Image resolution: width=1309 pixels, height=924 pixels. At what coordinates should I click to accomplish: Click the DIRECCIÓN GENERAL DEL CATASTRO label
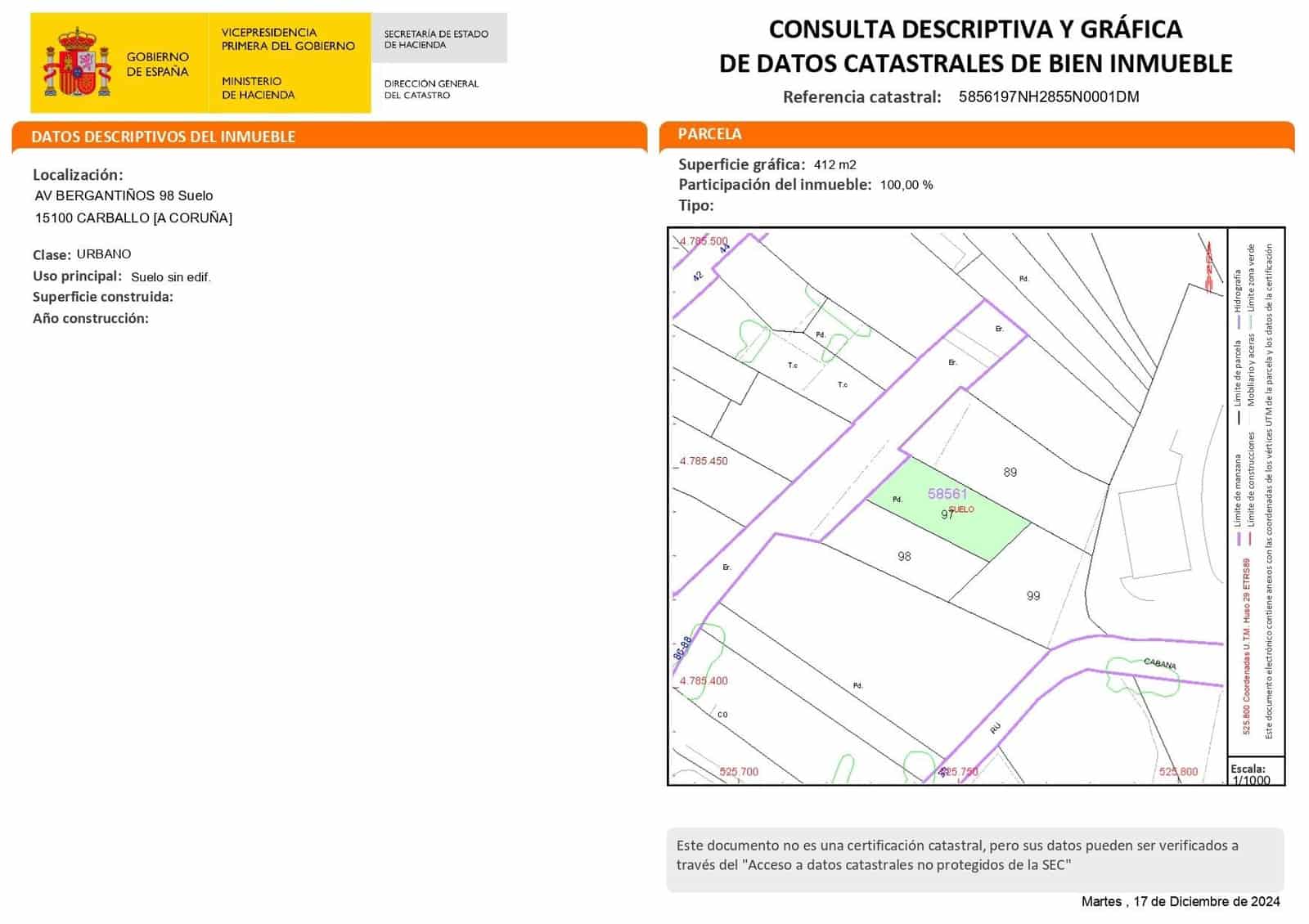click(434, 90)
